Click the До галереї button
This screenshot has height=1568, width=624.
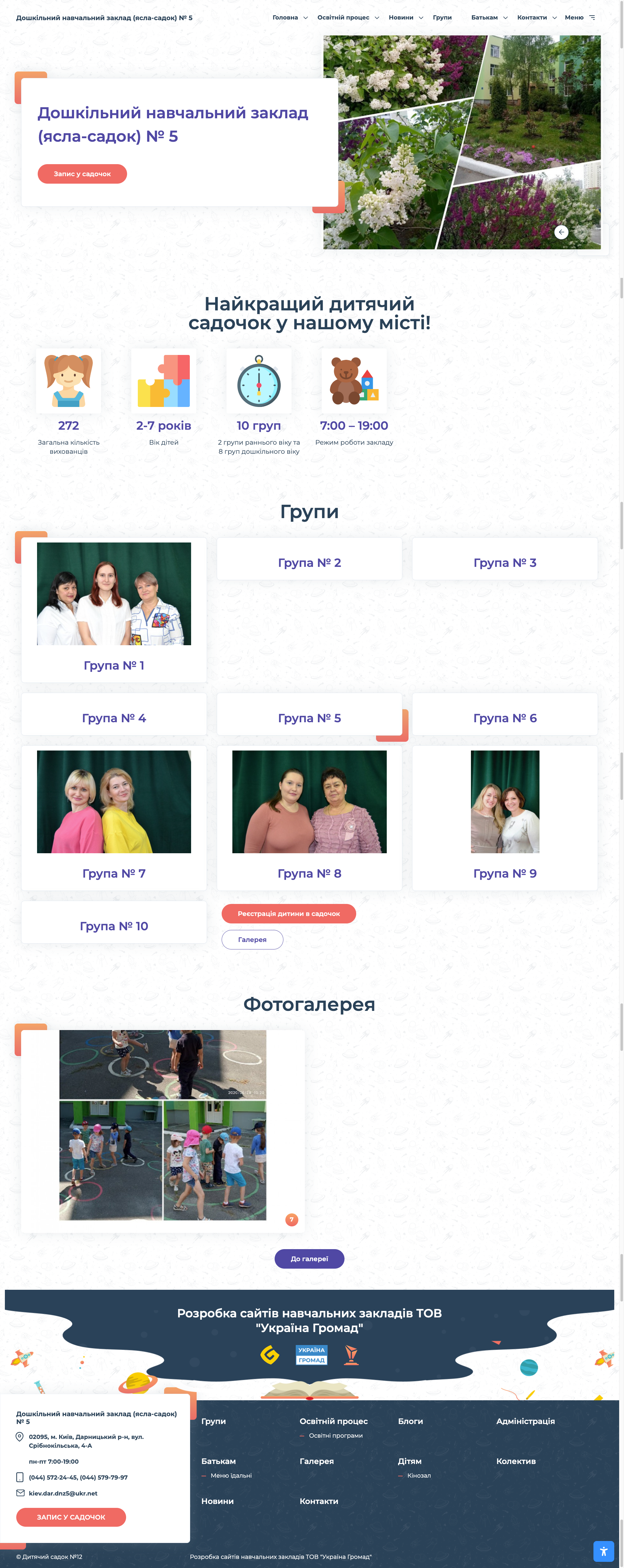pyautogui.click(x=309, y=1259)
